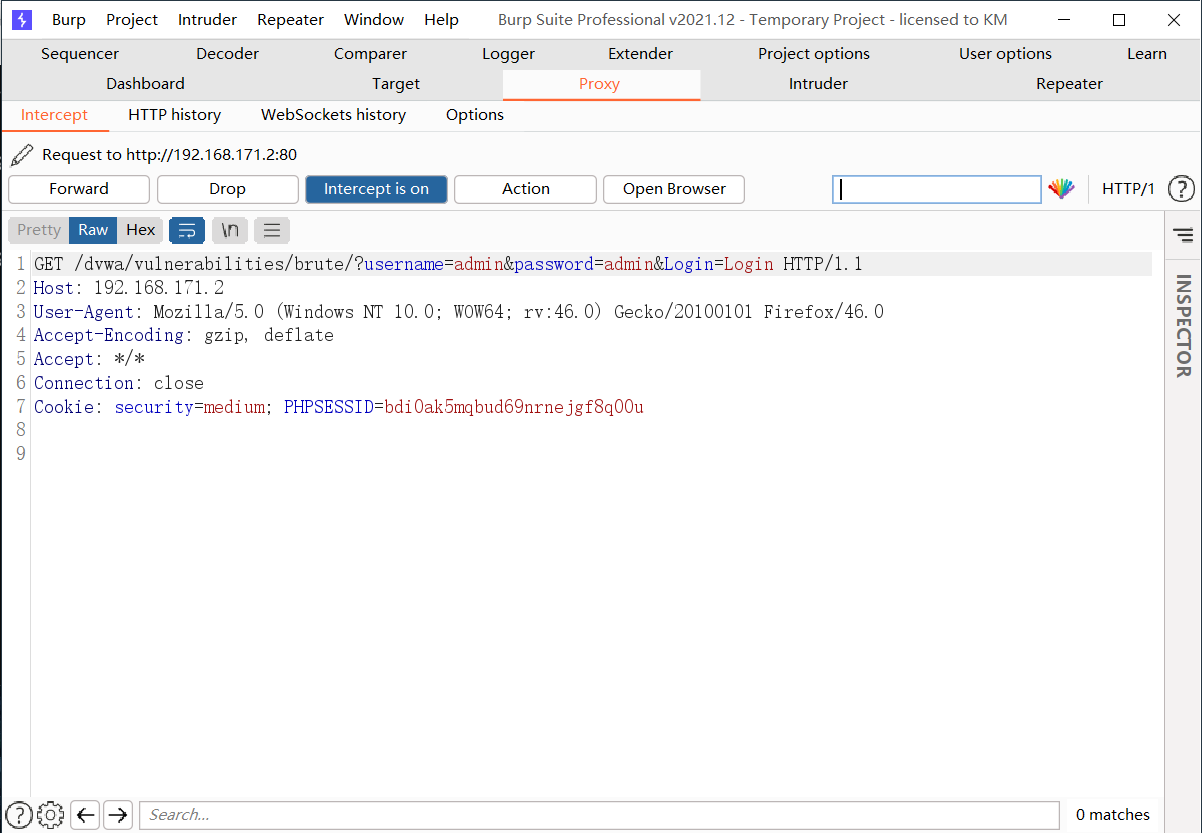This screenshot has height=833, width=1202.
Task: Select the Intercept sub-tab
Action: click(54, 115)
